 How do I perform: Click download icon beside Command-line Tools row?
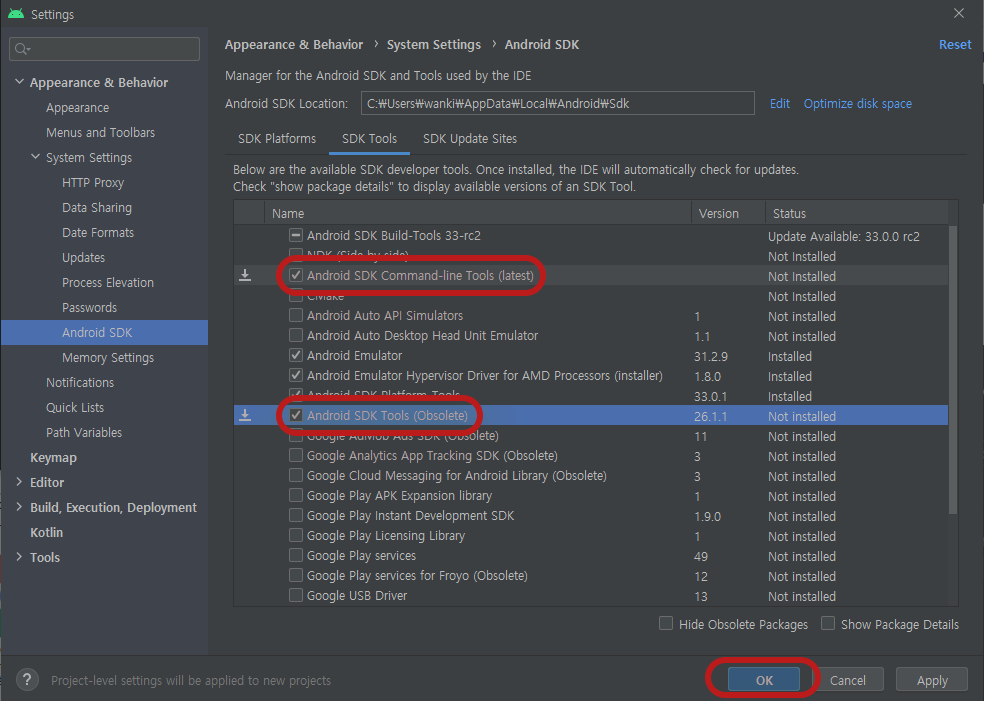point(245,276)
